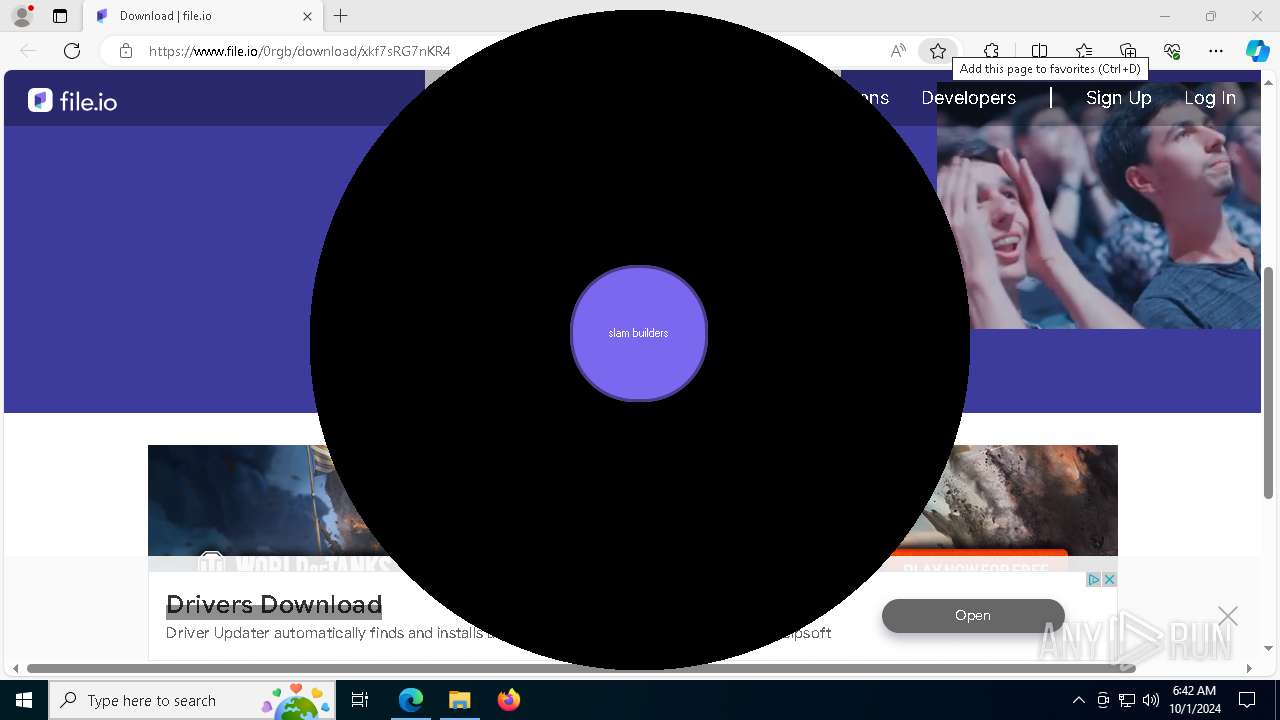Image resolution: width=1280 pixels, height=720 pixels.
Task: Click the 'Drivers Download' ad headline
Action: pyautogui.click(x=274, y=604)
